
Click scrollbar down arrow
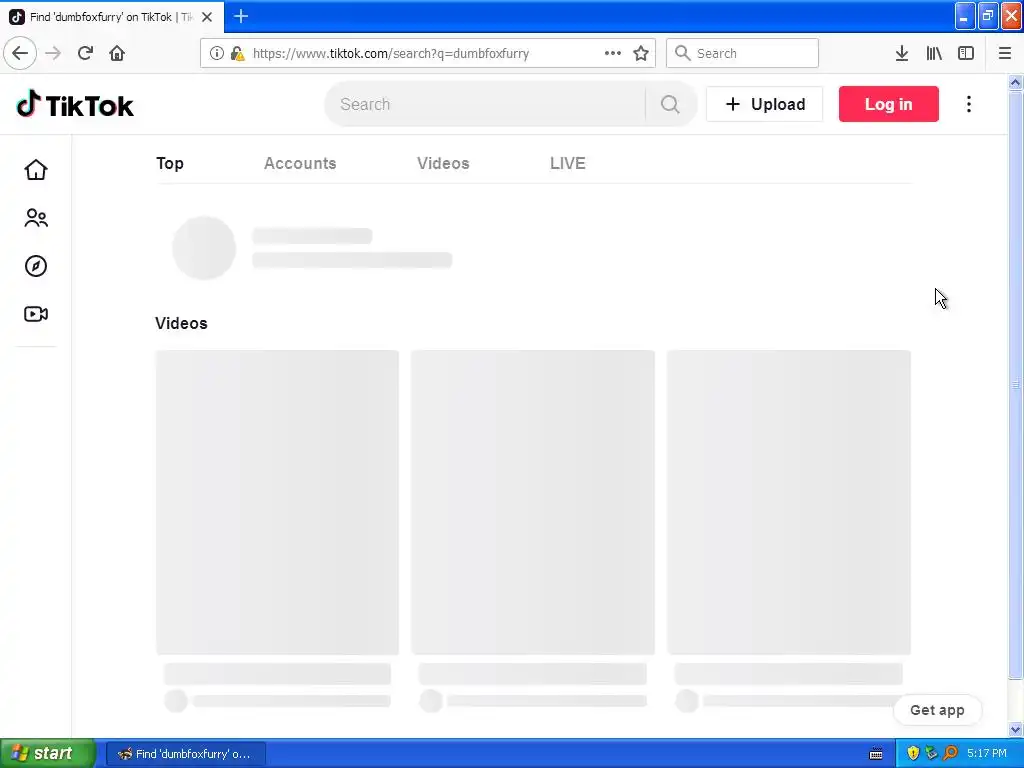pyautogui.click(x=1016, y=729)
